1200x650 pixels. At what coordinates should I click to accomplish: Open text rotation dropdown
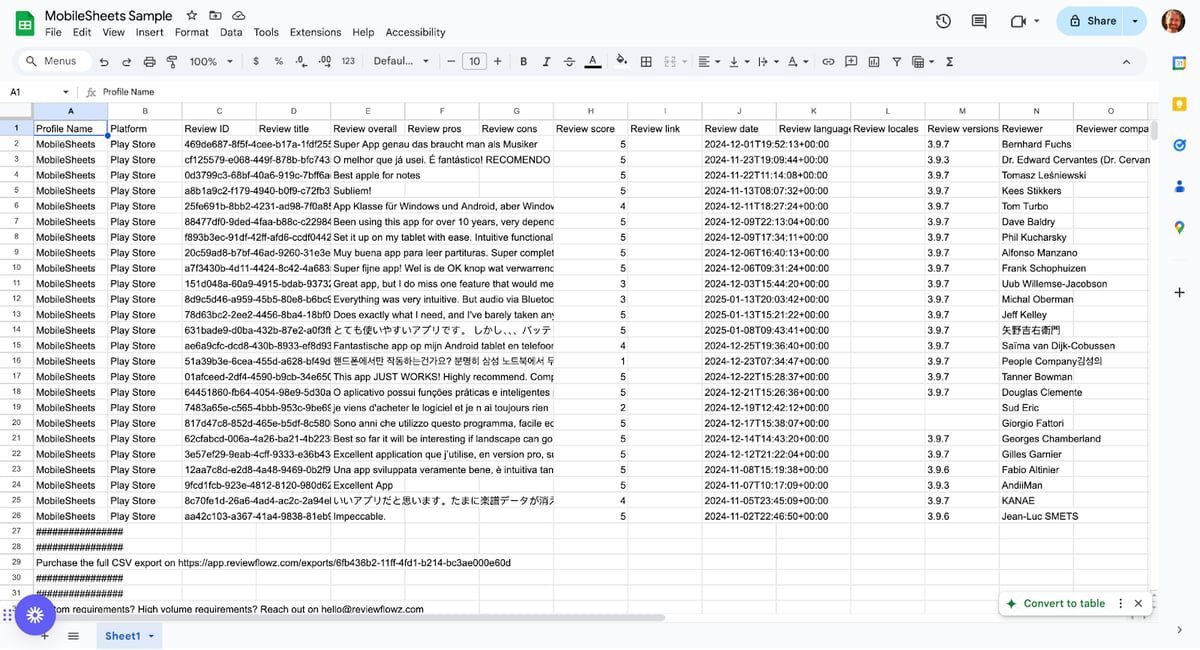coord(798,61)
